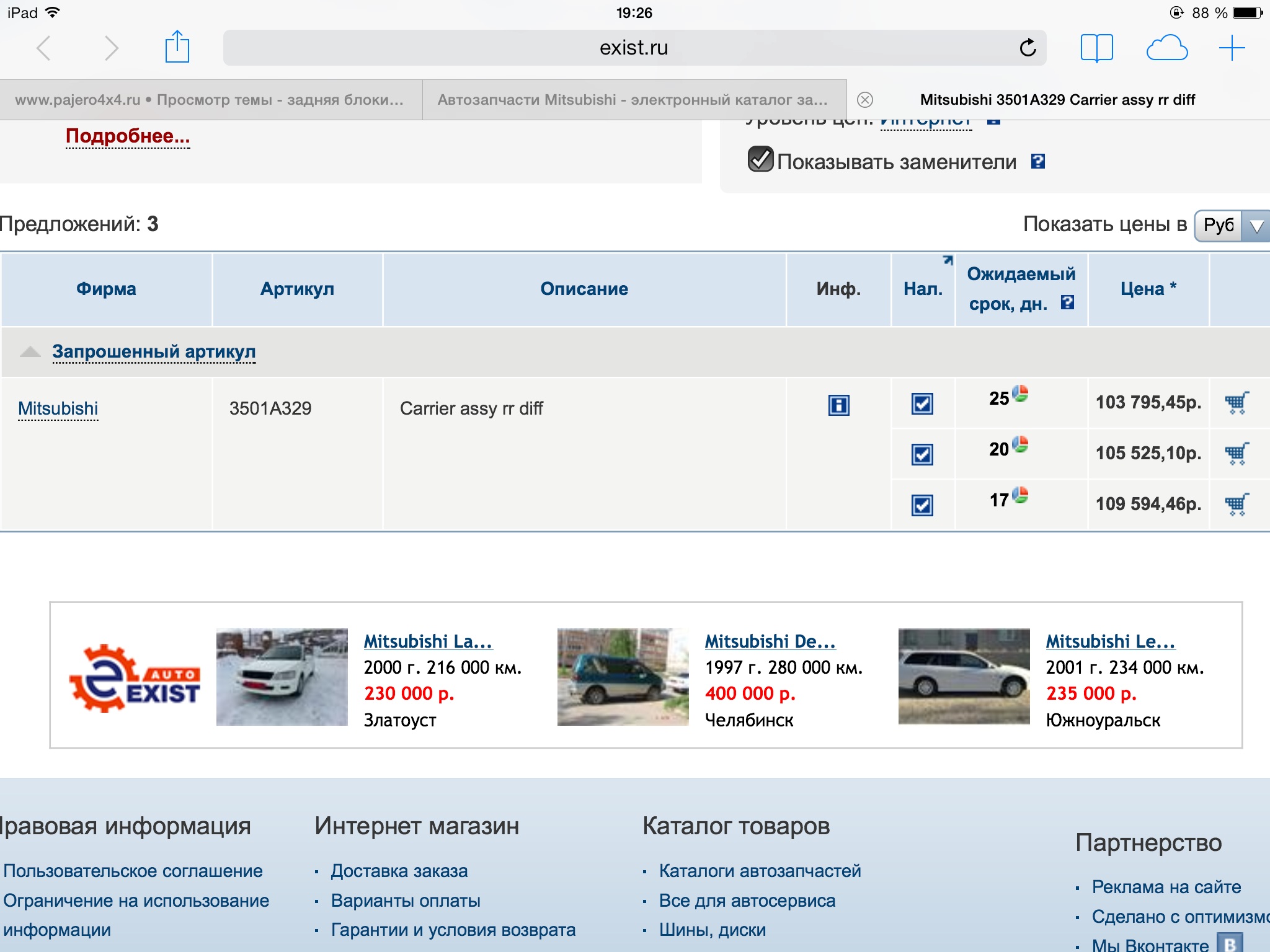Add 103 795,45р. offer to cart
Screen dimensions: 1270x952
[1237, 403]
